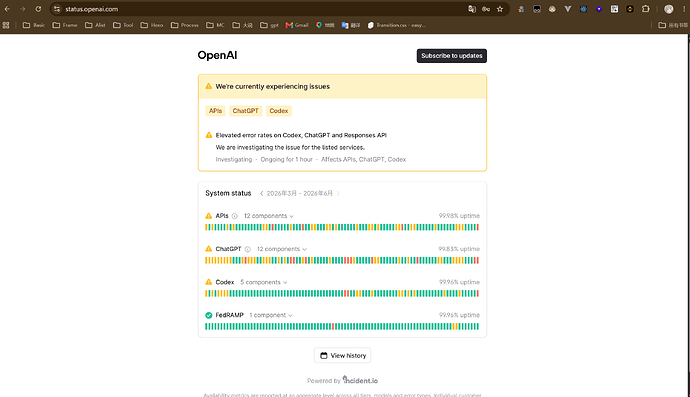This screenshot has height=397, width=690.
Task: Open the Elevated error rates incident
Action: coord(301,135)
